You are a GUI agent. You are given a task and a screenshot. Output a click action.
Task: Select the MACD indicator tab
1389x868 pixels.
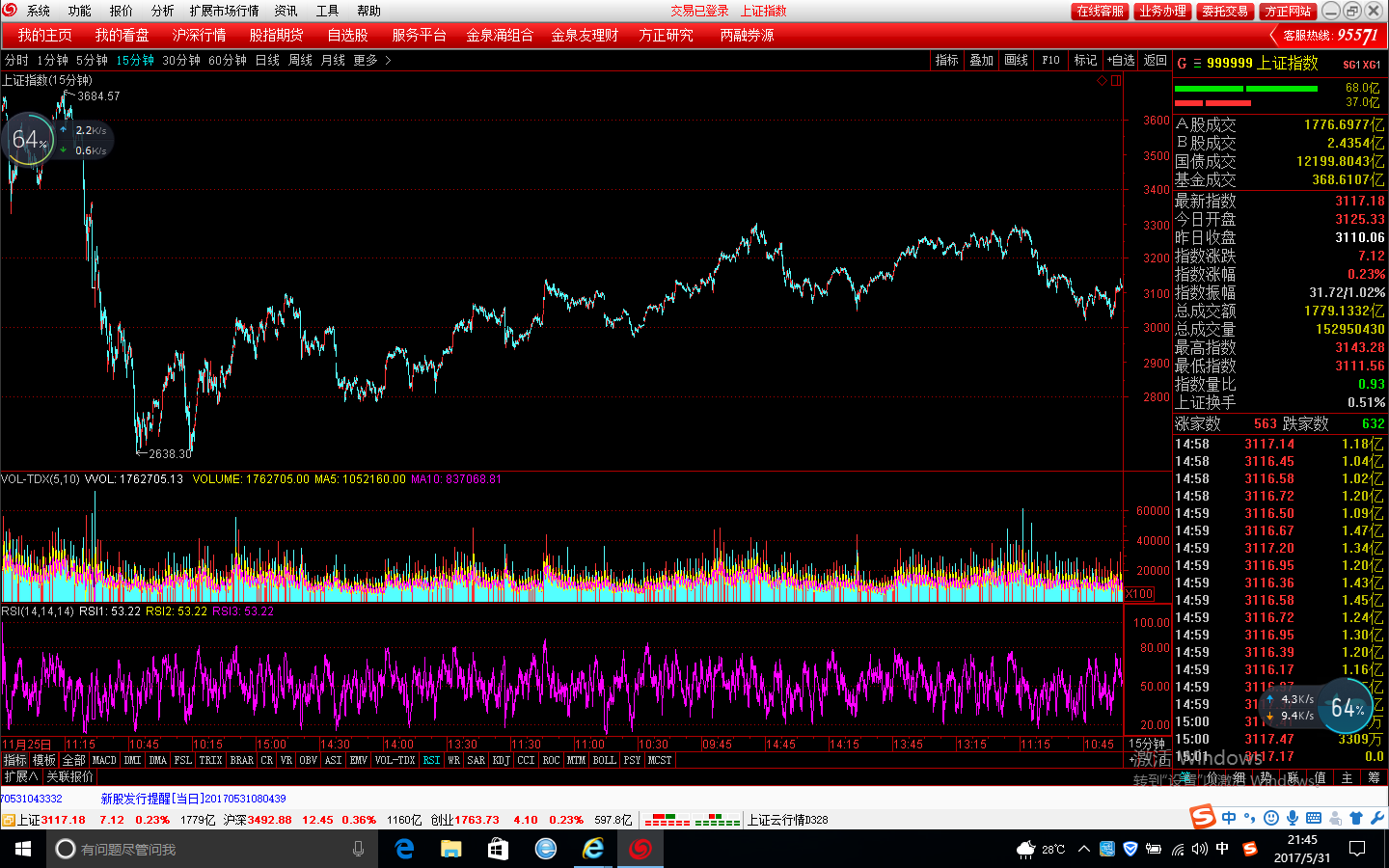104,760
